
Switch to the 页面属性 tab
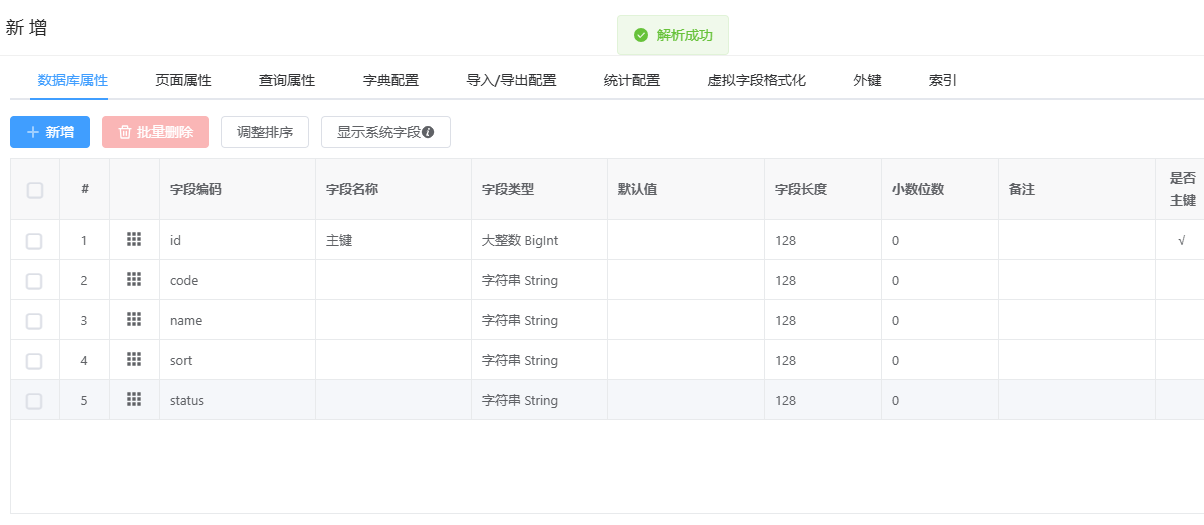pyautogui.click(x=183, y=81)
